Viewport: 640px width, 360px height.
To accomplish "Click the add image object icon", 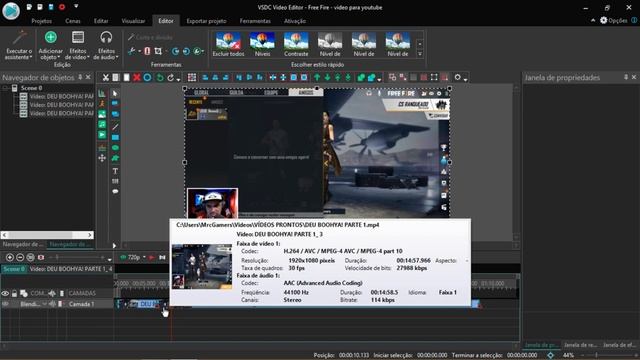I will point(102,114).
